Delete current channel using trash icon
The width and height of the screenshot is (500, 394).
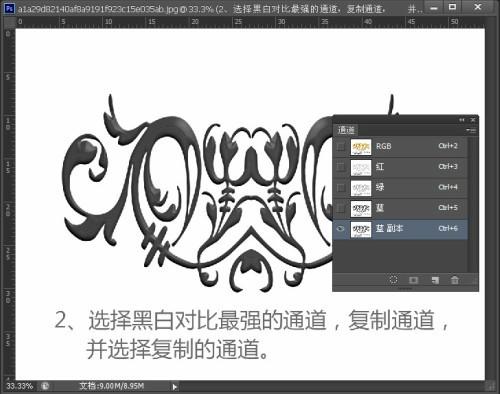tap(455, 280)
